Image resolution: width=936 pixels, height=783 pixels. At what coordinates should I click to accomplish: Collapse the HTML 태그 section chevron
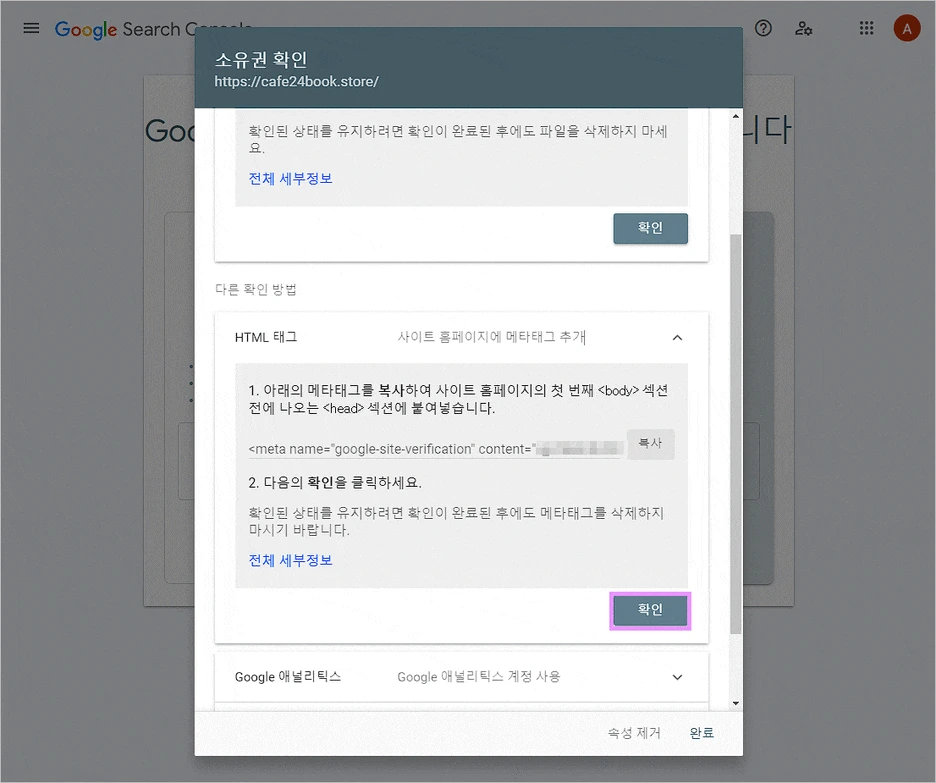(677, 338)
